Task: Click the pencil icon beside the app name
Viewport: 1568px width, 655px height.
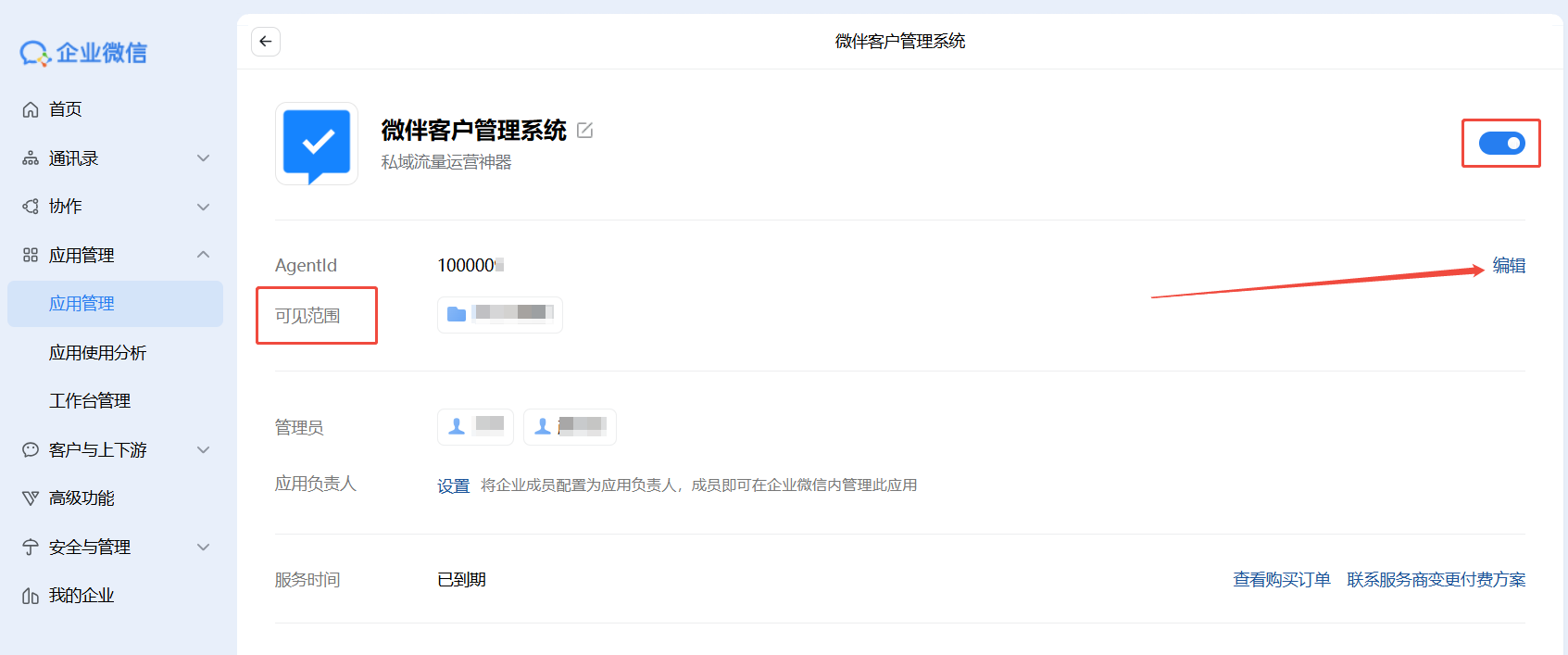Action: click(584, 131)
